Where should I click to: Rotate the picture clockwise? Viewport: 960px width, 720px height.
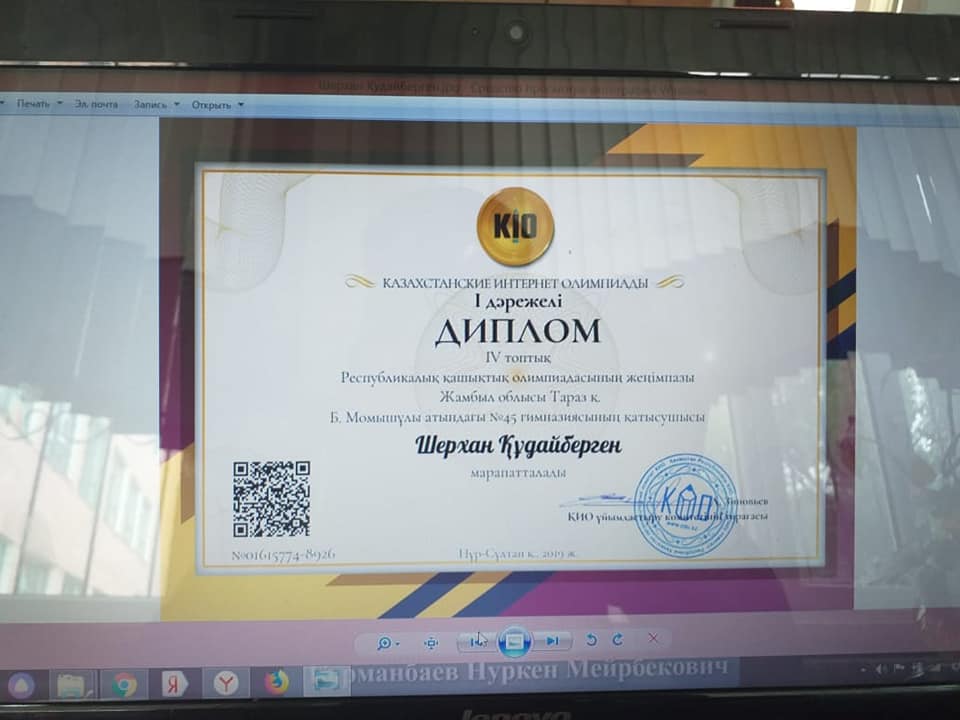click(618, 639)
